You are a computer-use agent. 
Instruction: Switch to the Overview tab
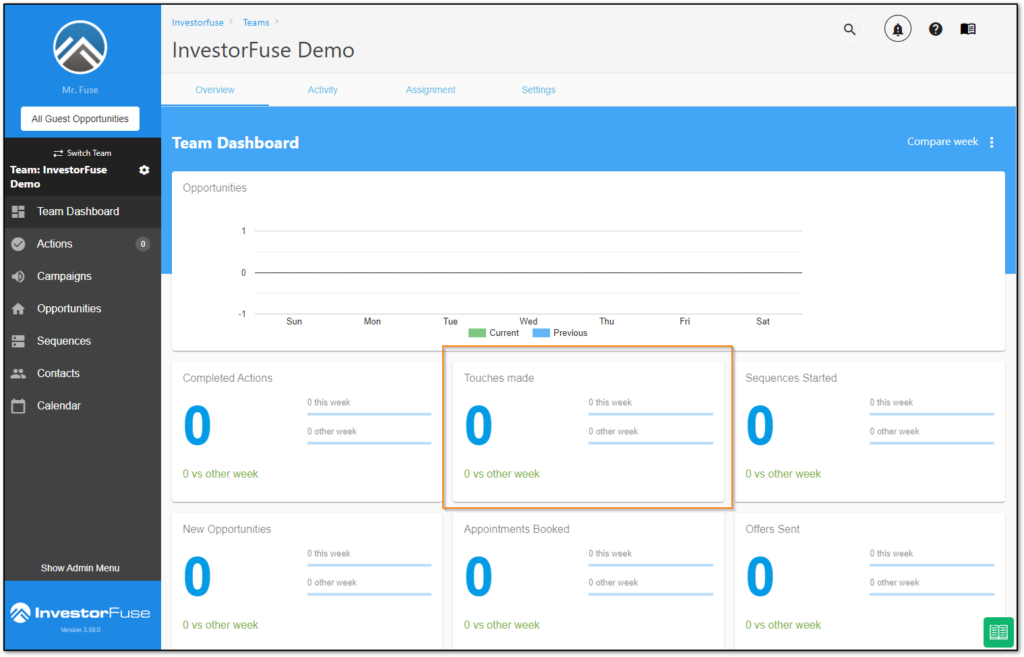pyautogui.click(x=215, y=90)
